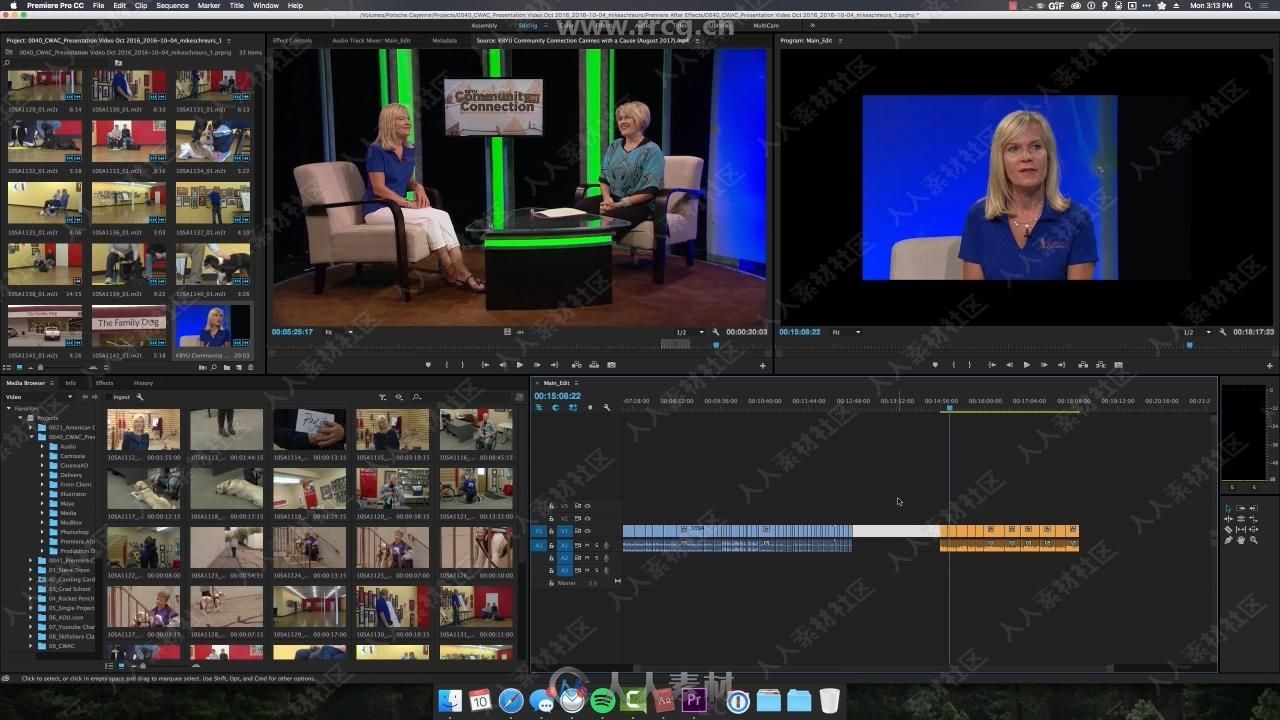Select the Selection tool in tools panel

pyautogui.click(x=1228, y=508)
